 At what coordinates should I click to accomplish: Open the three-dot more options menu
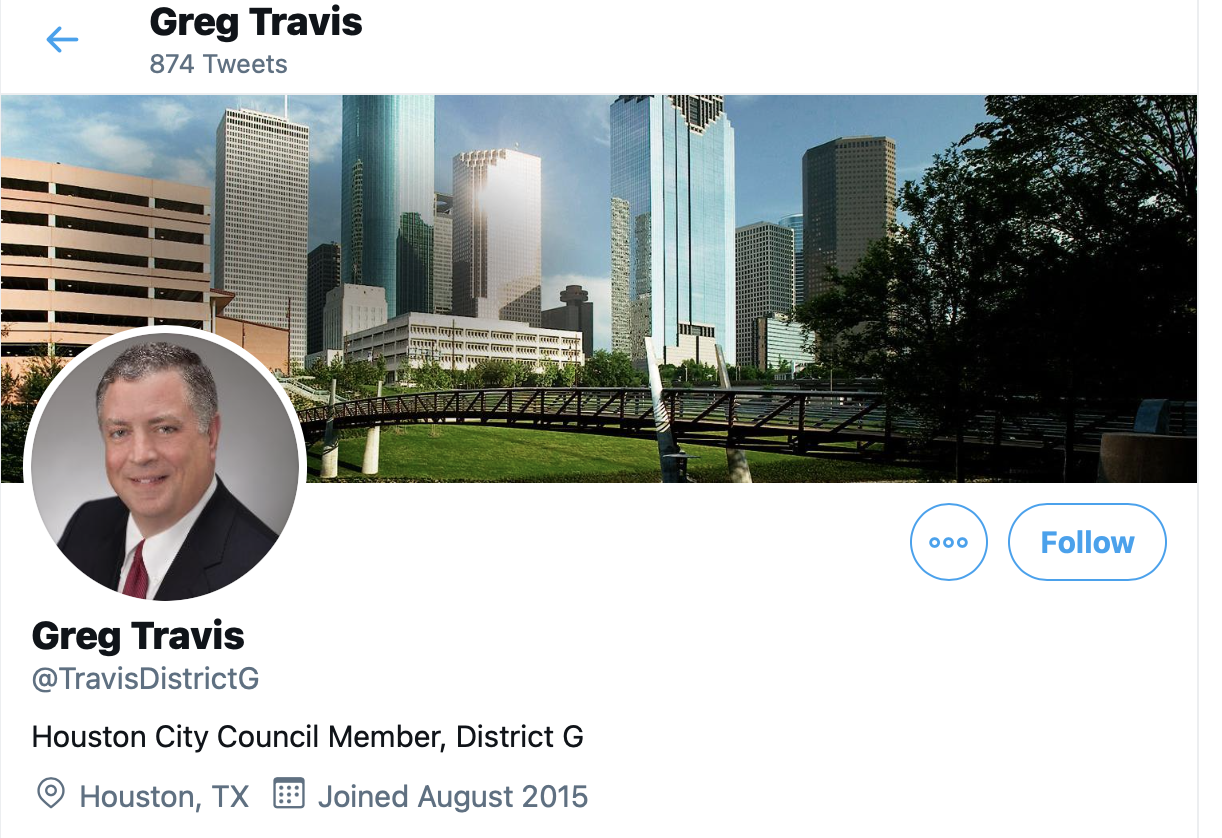coord(948,542)
